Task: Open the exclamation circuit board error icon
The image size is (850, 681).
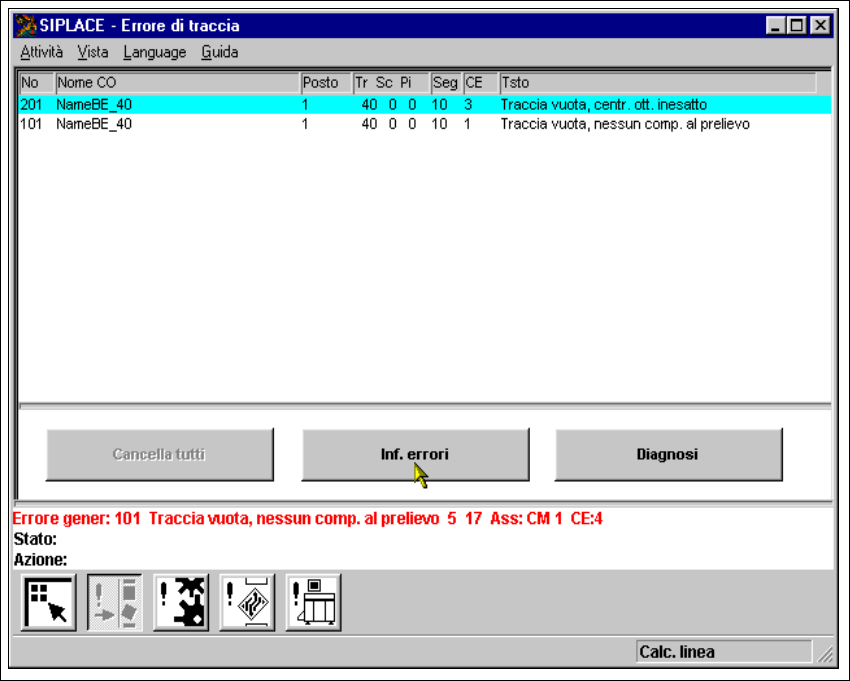Action: point(247,602)
